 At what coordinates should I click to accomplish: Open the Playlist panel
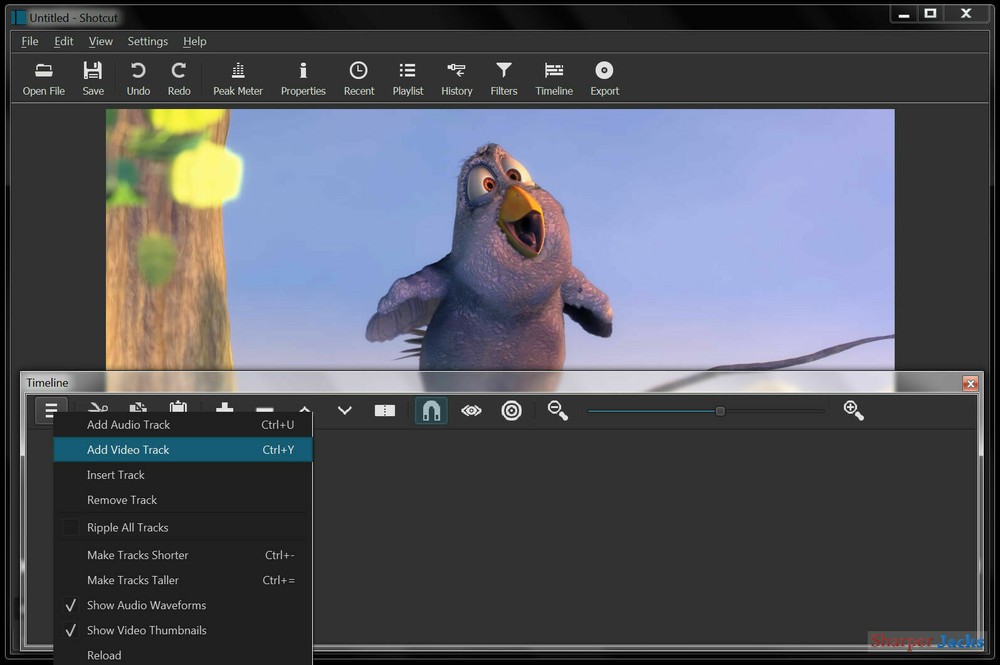(x=408, y=77)
